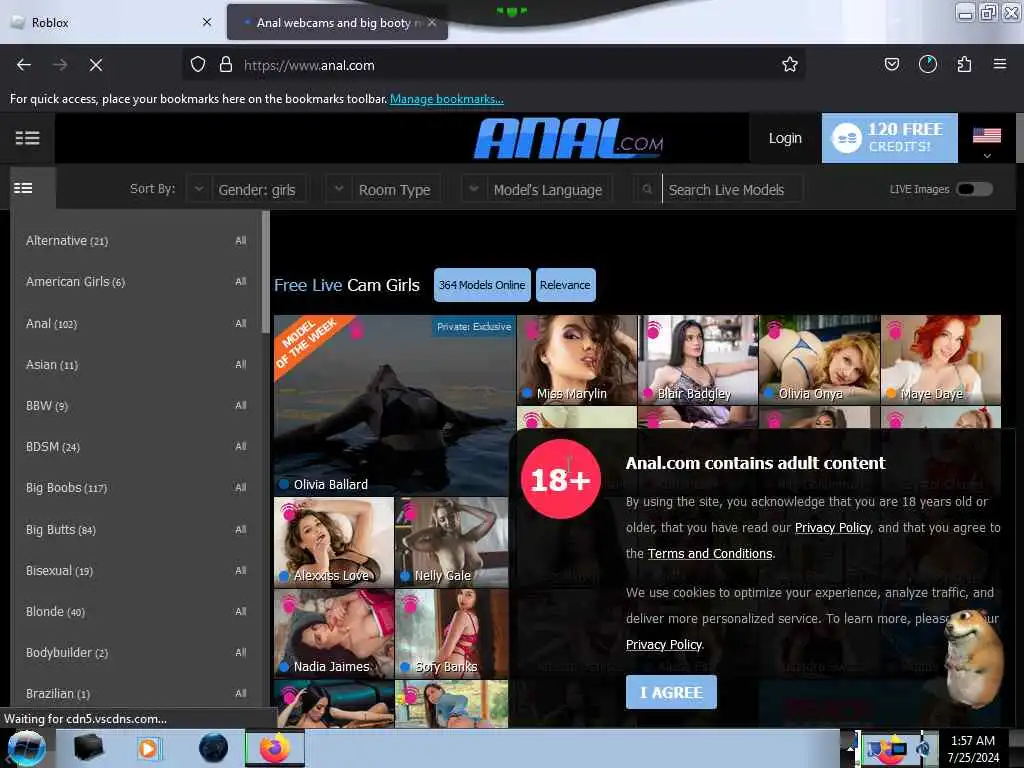The image size is (1024, 768).
Task: Select the Asian category
Action: (52, 364)
